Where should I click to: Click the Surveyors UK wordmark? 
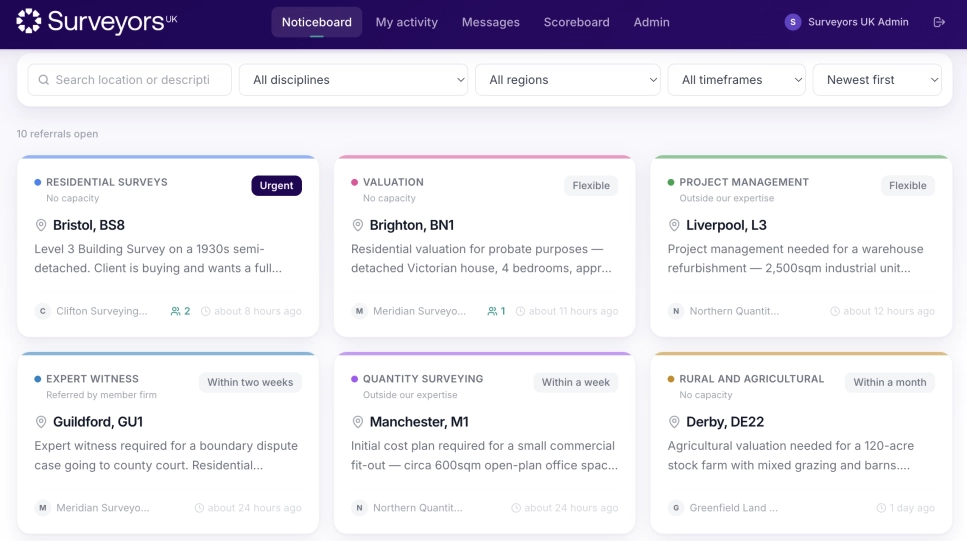(112, 22)
